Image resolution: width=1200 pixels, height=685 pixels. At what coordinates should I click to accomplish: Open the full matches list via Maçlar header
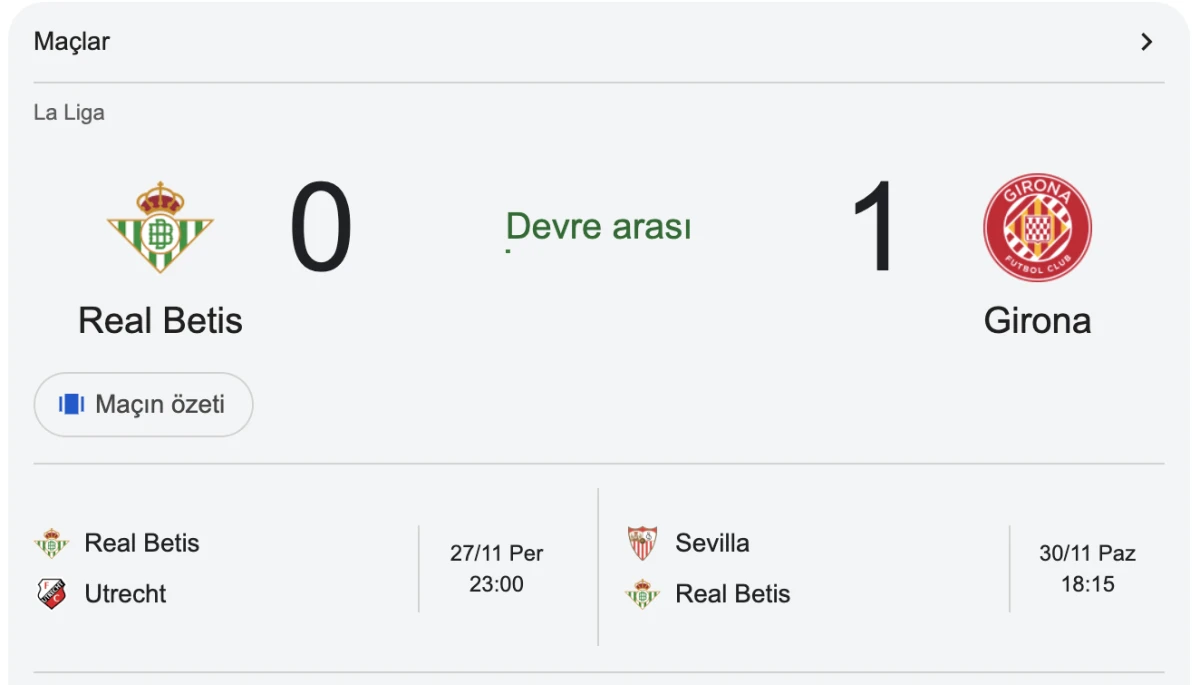coord(70,41)
